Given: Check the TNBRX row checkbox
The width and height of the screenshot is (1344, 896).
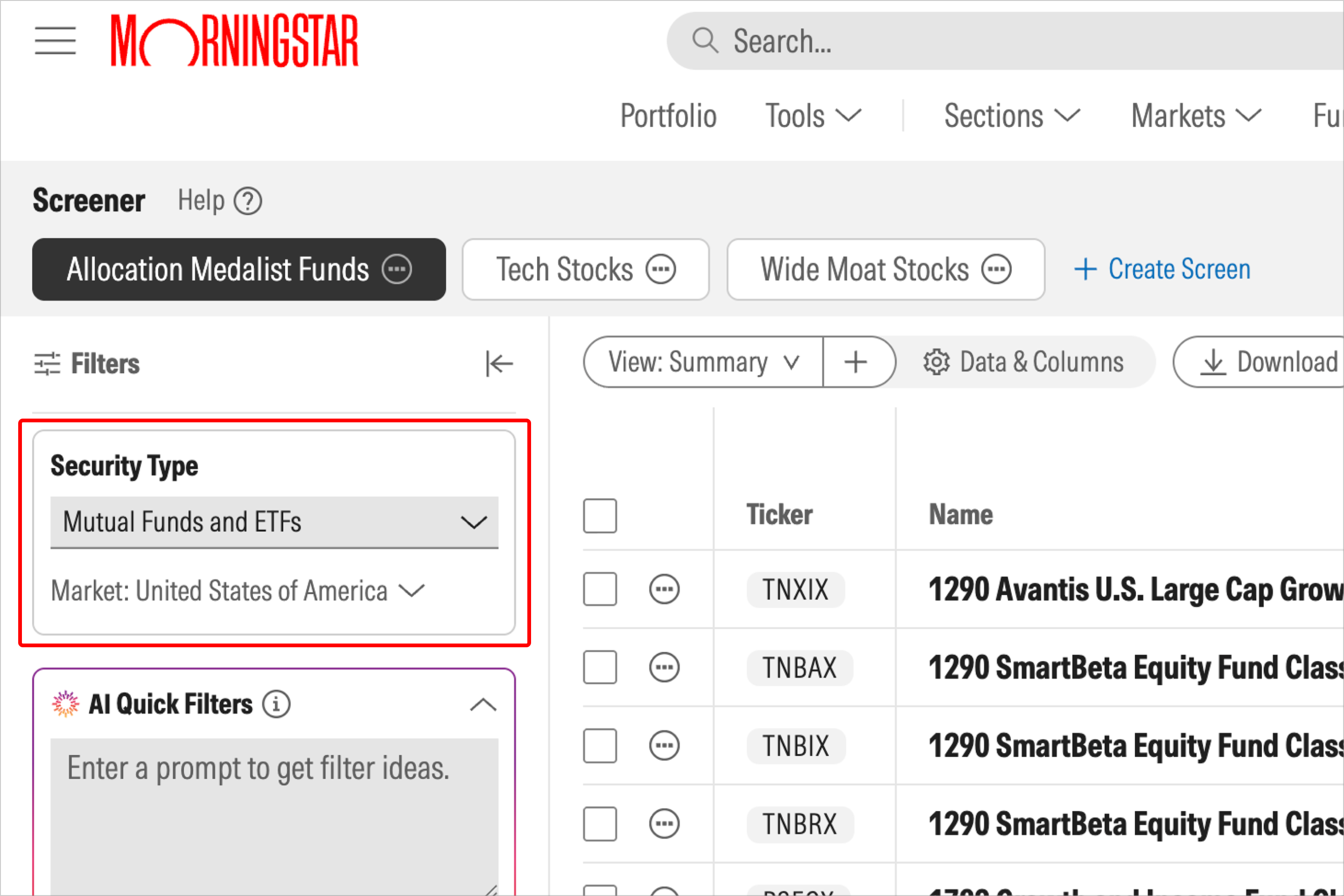Looking at the screenshot, I should coord(600,824).
